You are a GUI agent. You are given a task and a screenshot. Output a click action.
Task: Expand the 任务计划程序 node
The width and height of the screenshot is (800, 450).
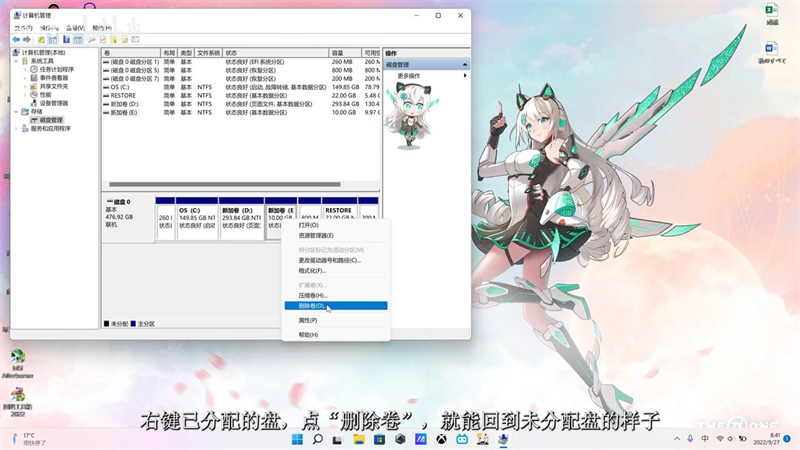click(25, 69)
